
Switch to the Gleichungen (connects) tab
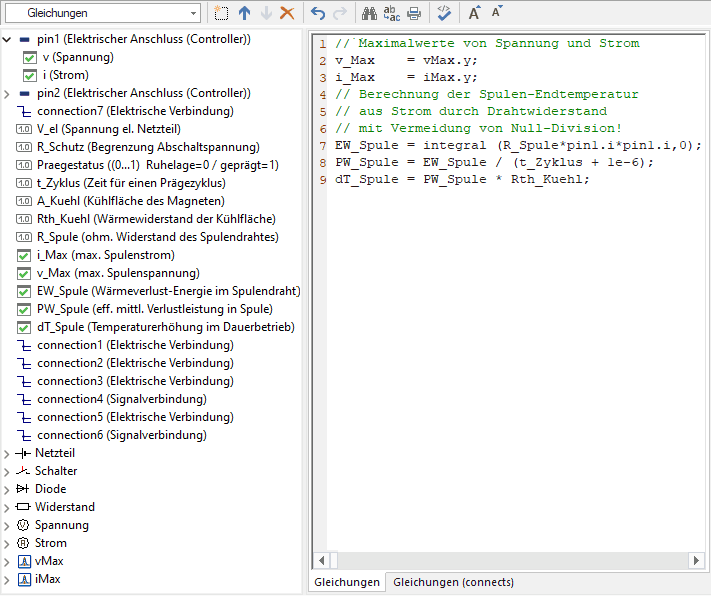[x=452, y=582]
